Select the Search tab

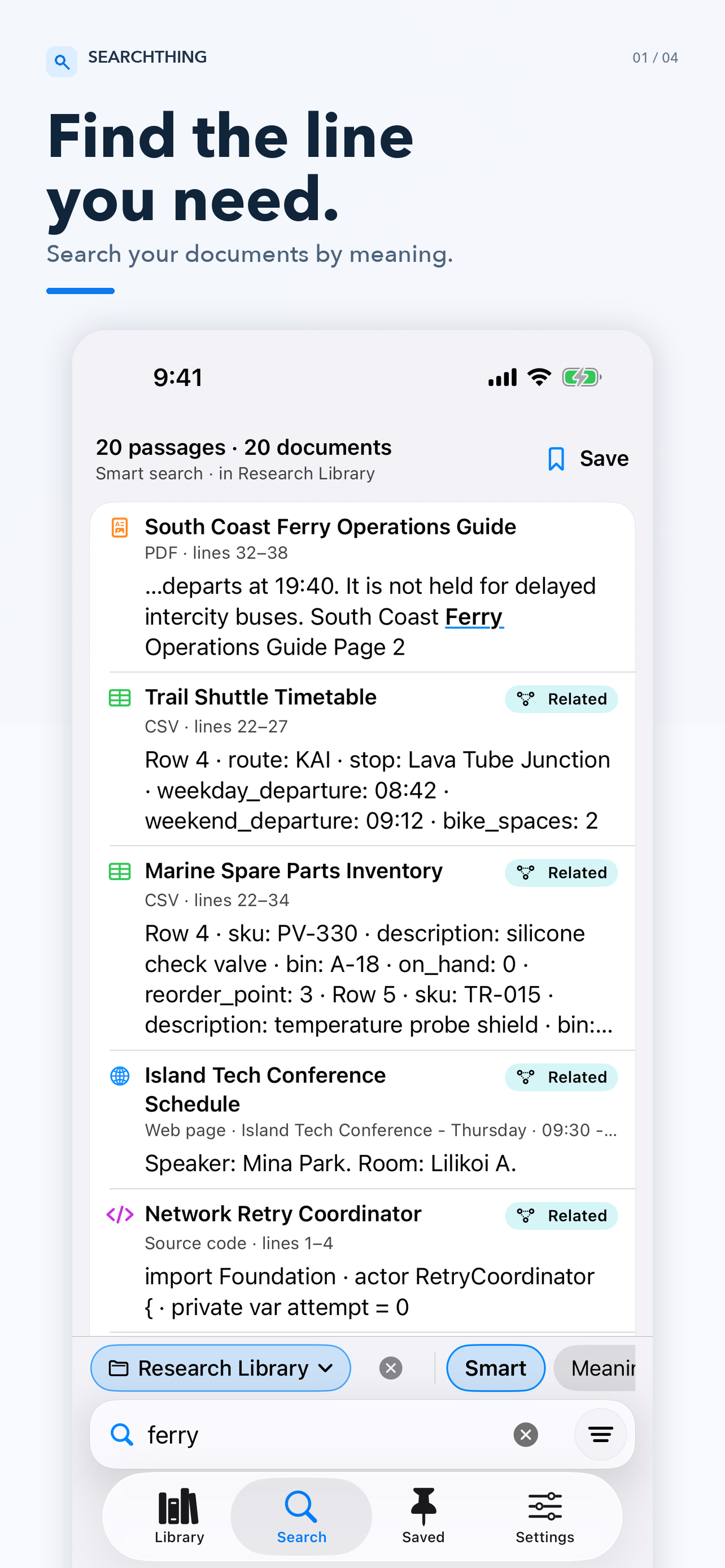point(302,1516)
